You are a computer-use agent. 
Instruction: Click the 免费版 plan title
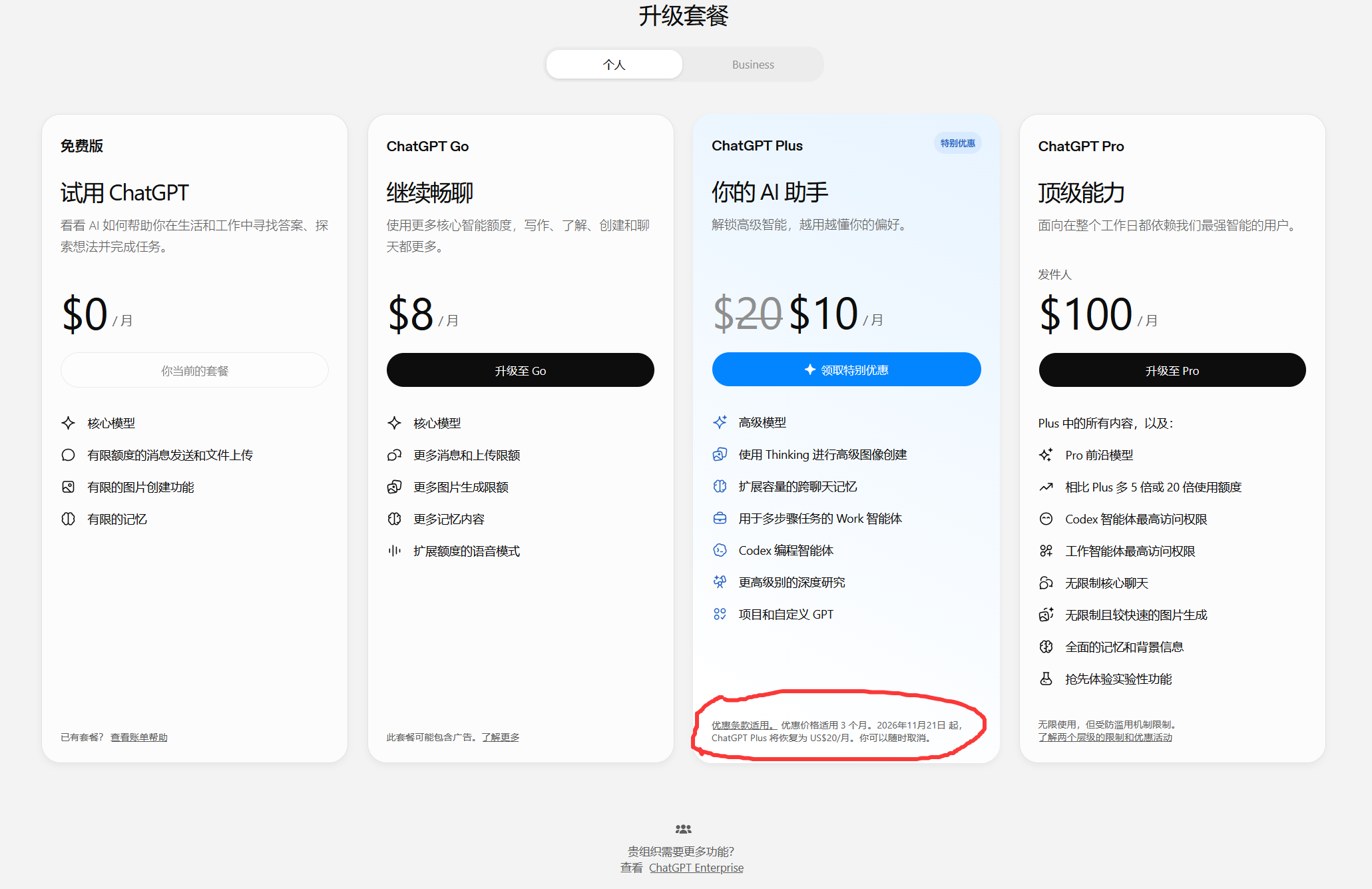[82, 146]
